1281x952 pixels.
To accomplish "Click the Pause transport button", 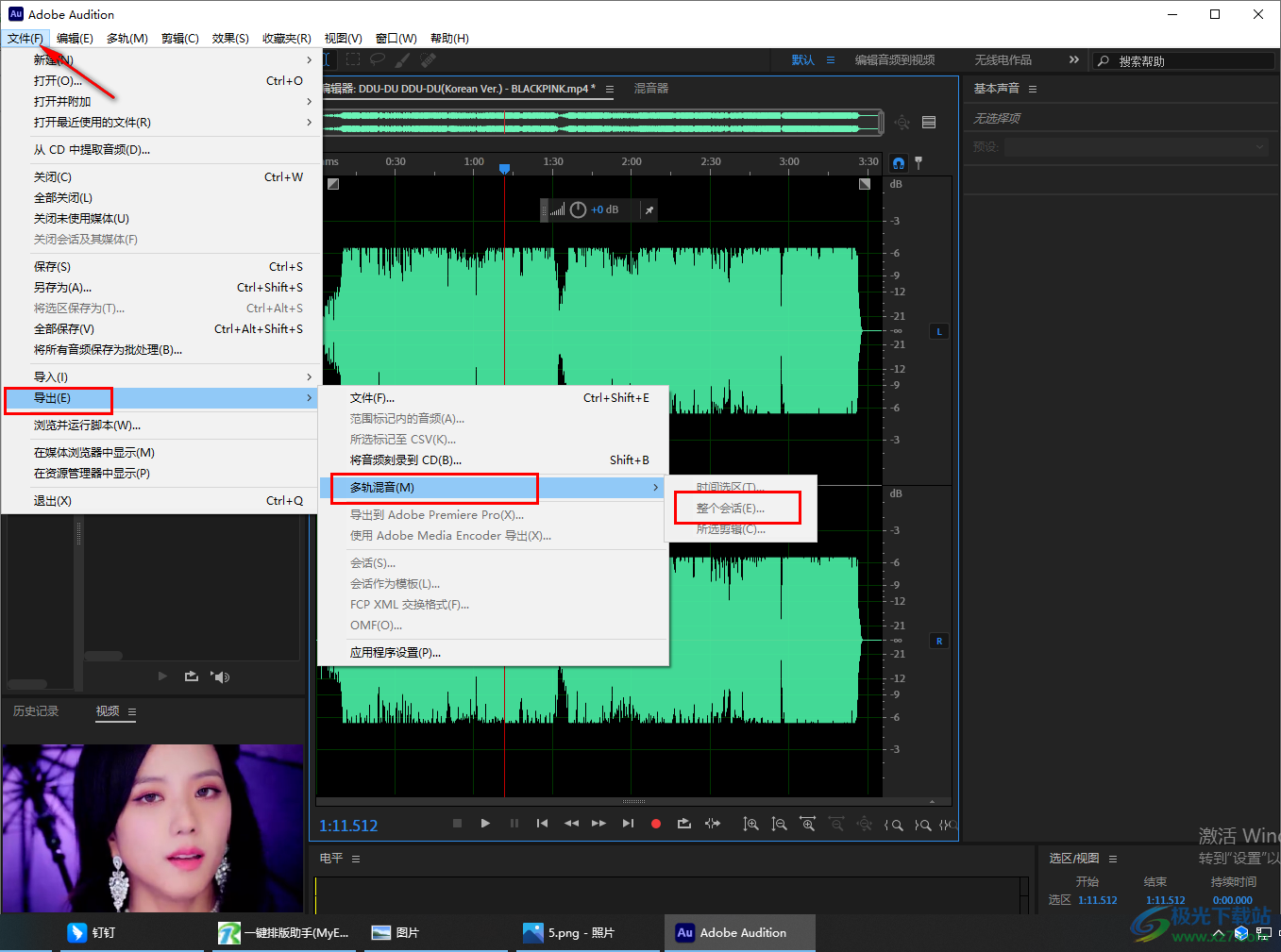I will [514, 824].
